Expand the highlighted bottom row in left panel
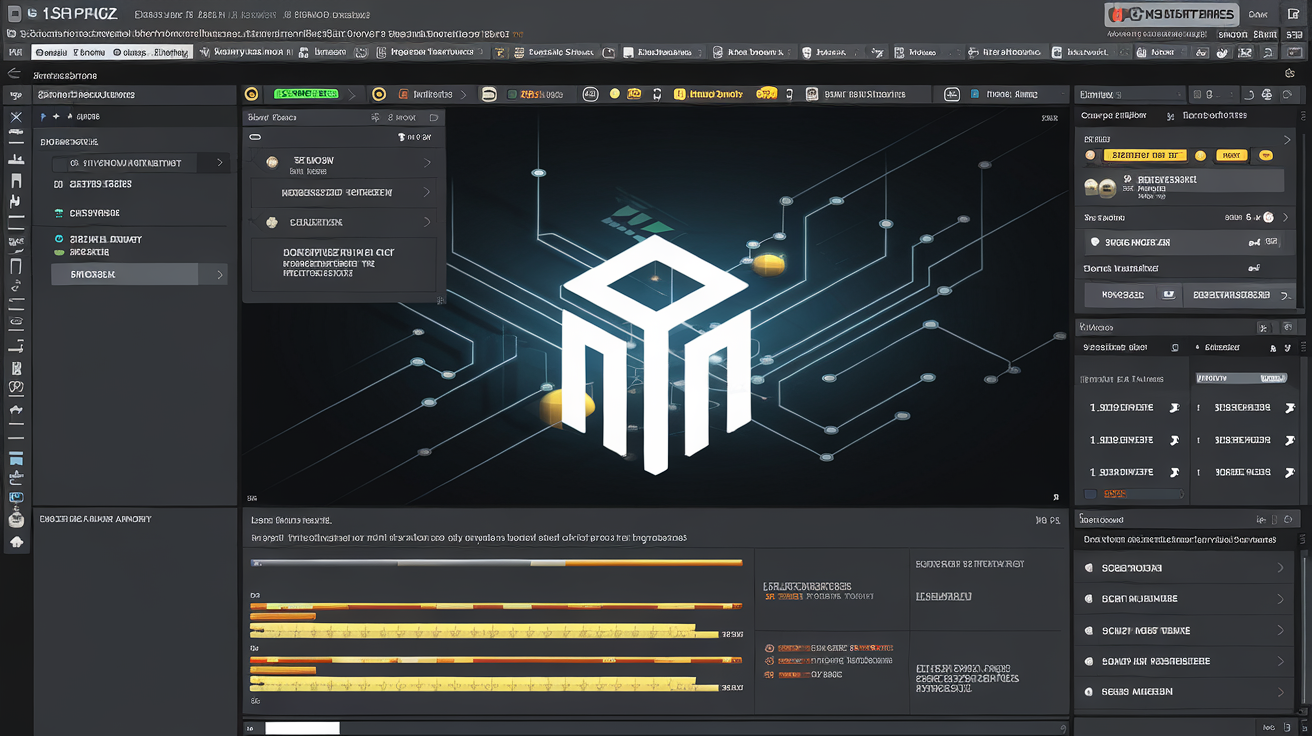The image size is (1312, 736). 139,274
